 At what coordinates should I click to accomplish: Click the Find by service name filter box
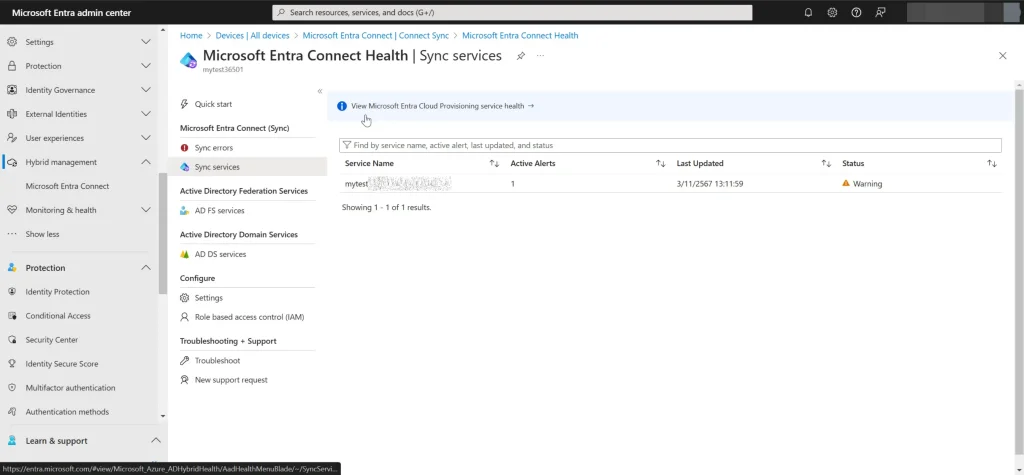(x=670, y=145)
